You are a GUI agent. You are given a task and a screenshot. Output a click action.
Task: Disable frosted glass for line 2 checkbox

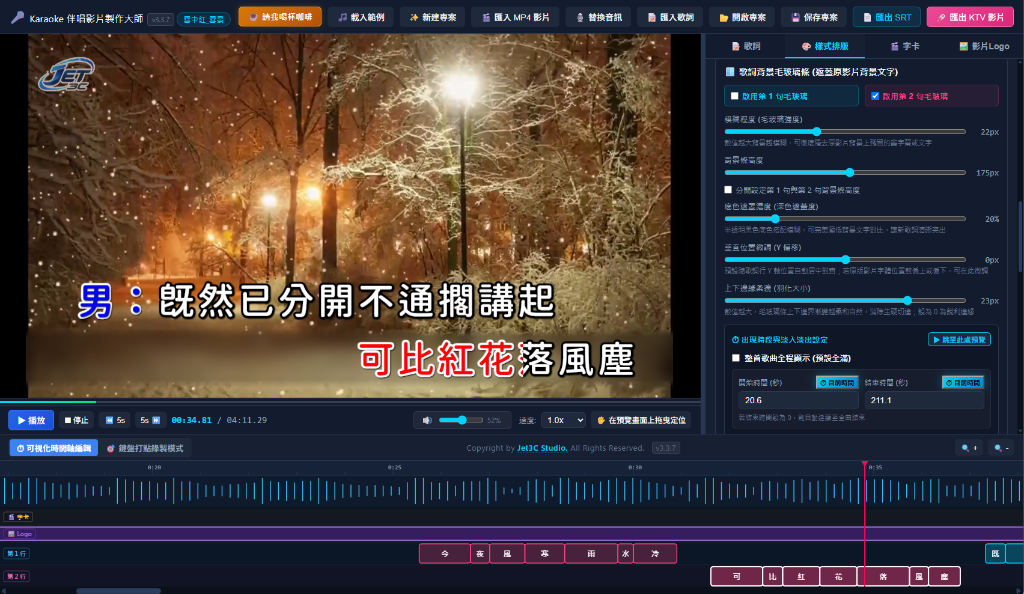point(875,96)
